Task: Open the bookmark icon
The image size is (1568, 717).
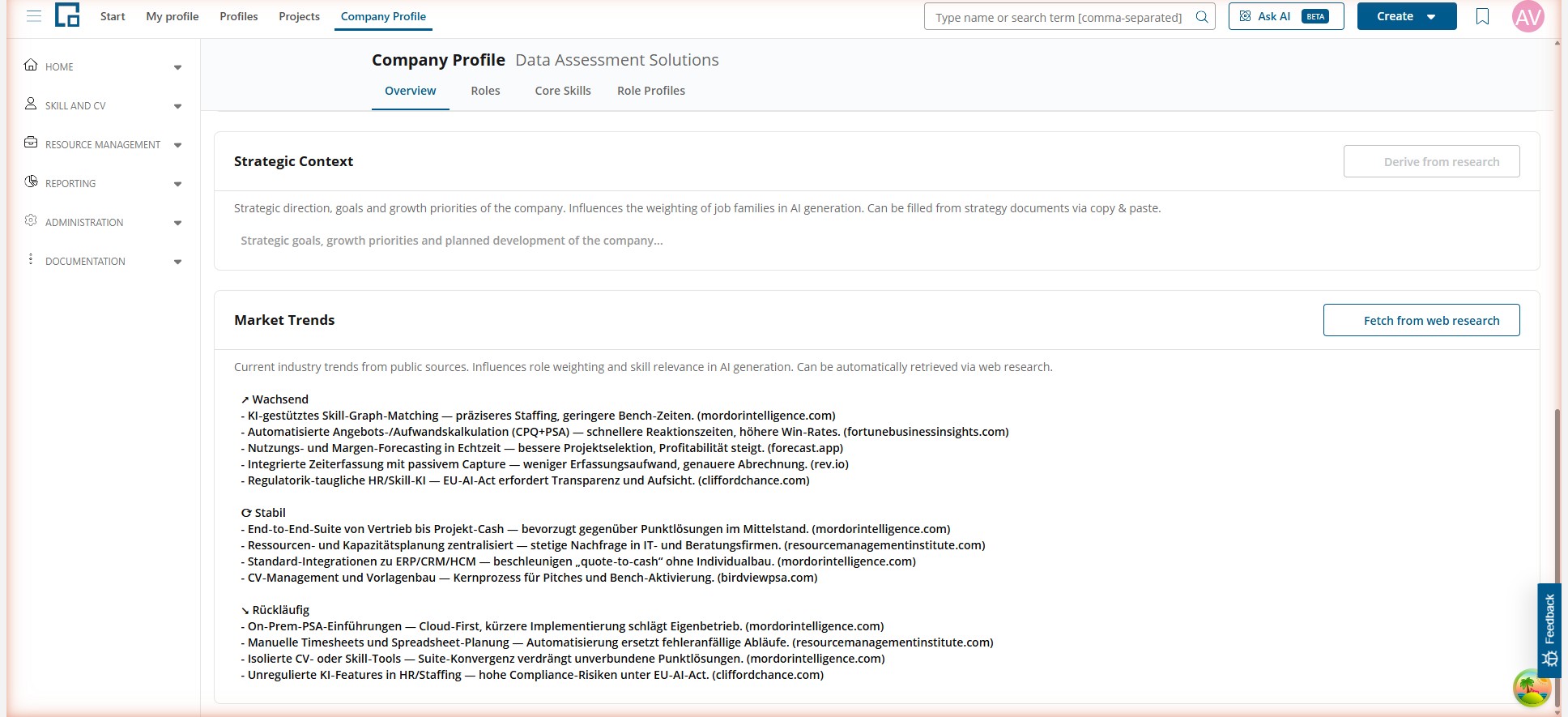Action: (x=1482, y=16)
